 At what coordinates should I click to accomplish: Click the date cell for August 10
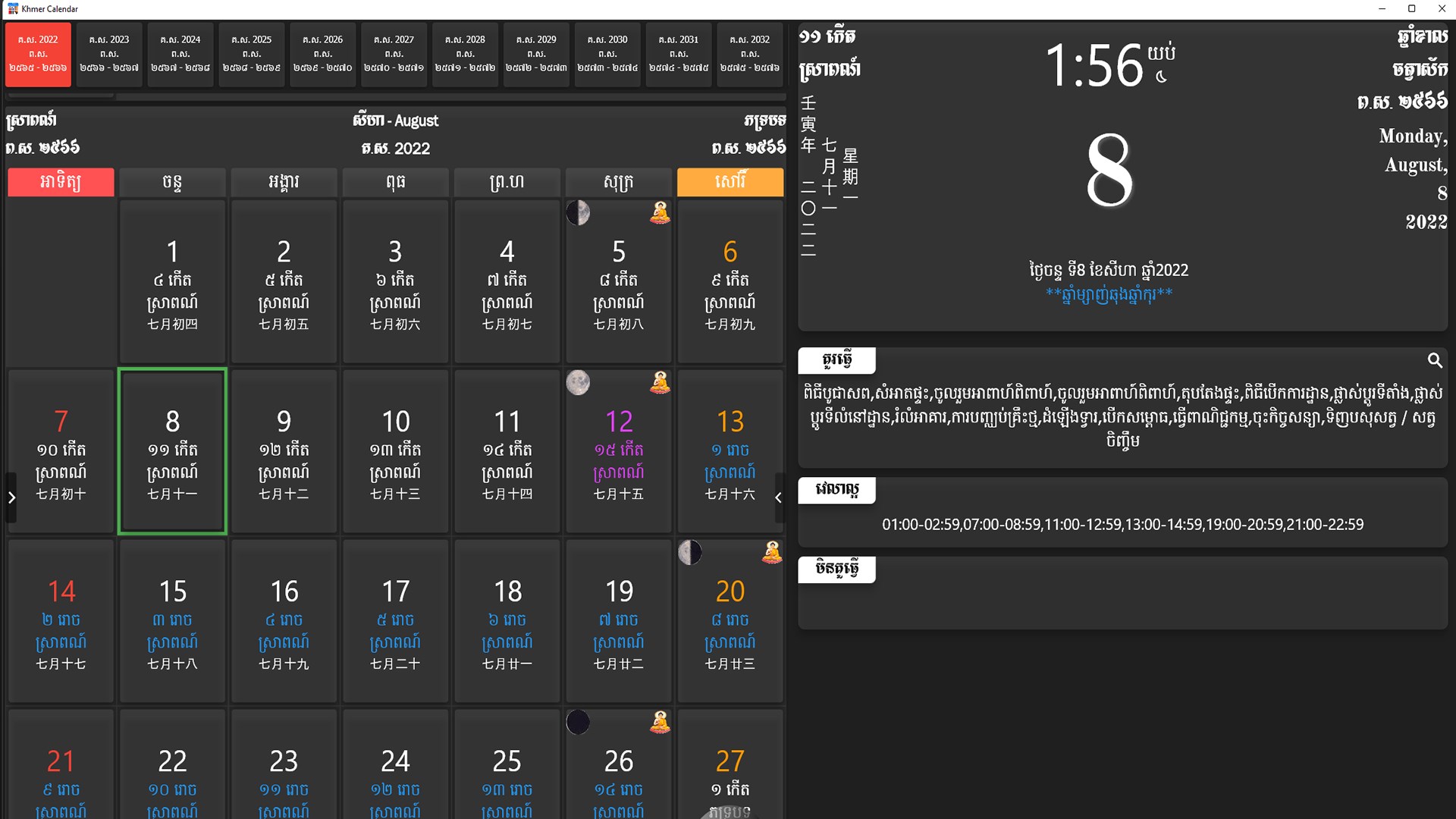[395, 451]
